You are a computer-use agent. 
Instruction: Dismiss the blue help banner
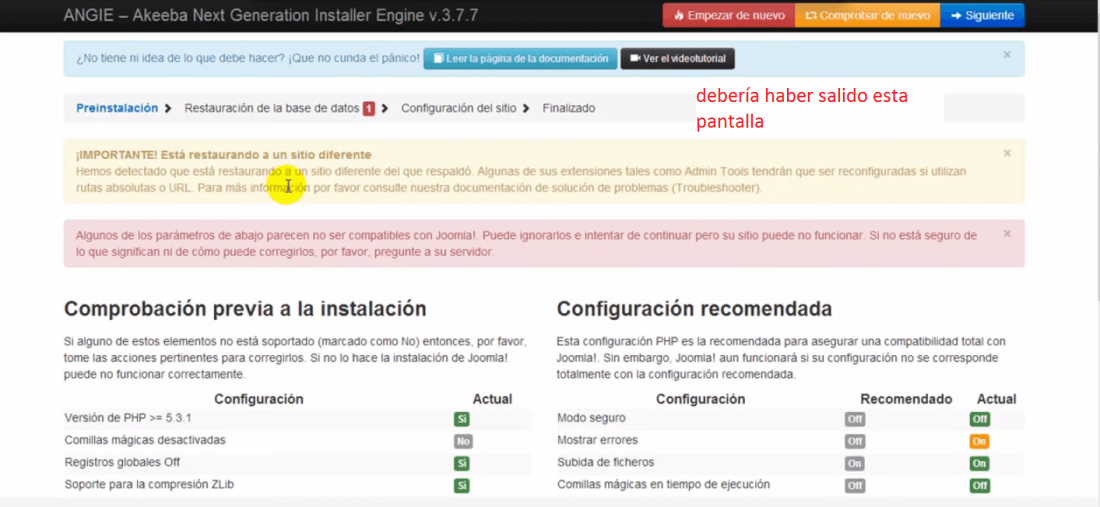coord(1007,55)
